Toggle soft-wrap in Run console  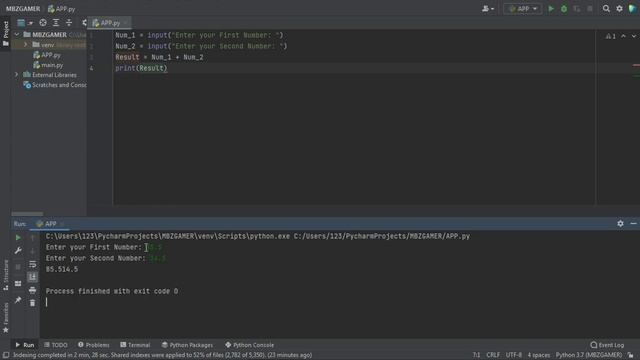coord(33,264)
